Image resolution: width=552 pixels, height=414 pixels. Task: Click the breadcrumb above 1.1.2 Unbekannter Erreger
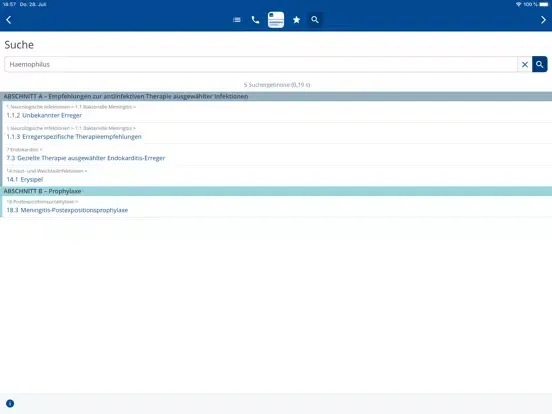(71, 107)
